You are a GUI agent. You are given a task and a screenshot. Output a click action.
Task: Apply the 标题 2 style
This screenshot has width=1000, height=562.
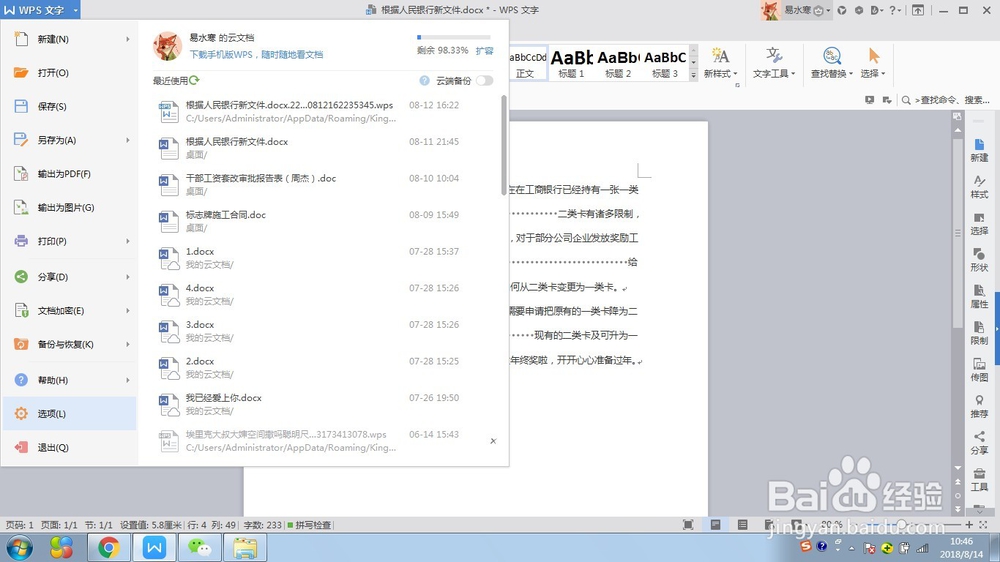[x=618, y=63]
